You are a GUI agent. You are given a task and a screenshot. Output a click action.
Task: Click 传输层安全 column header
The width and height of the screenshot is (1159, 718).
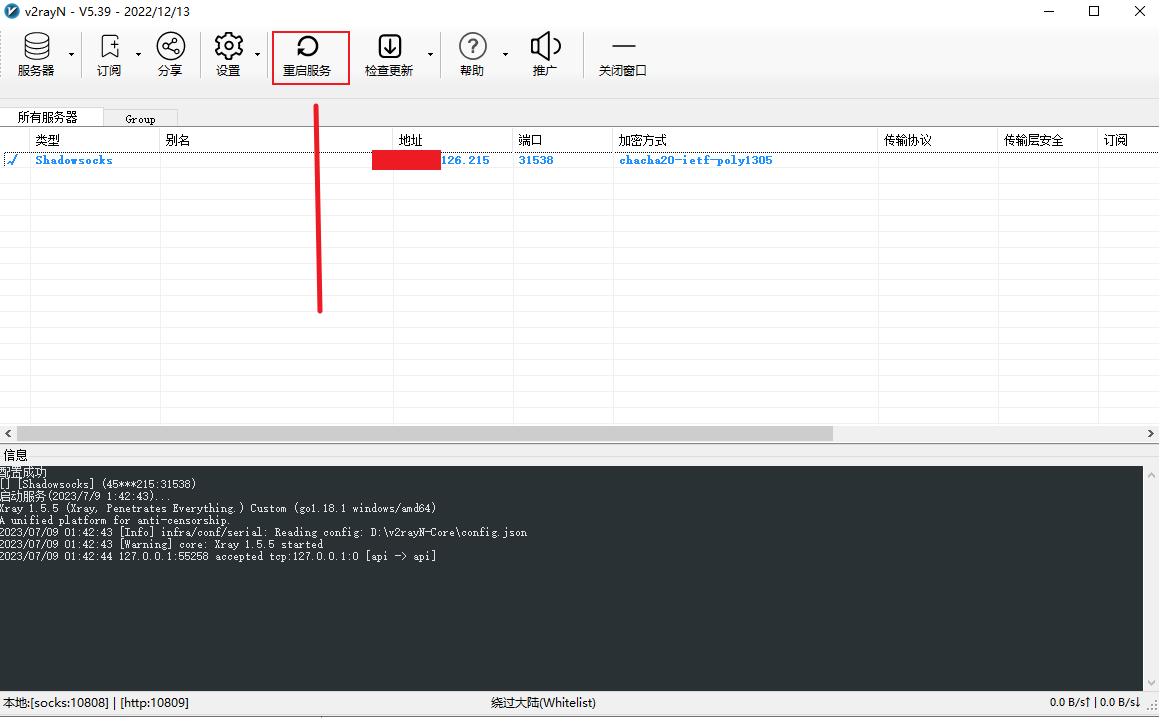pos(1047,140)
